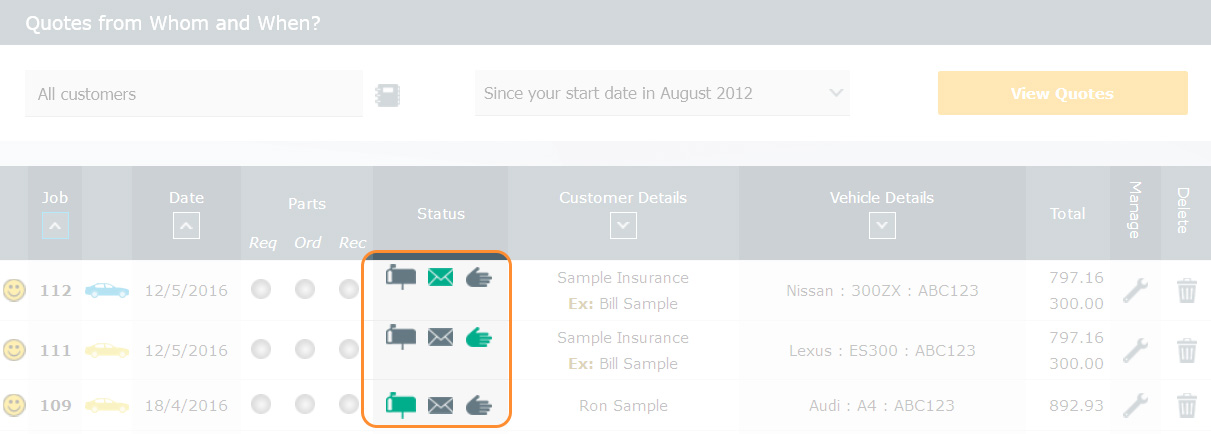Open manage wrench for job 112
This screenshot has width=1211, height=434.
tap(1135, 291)
